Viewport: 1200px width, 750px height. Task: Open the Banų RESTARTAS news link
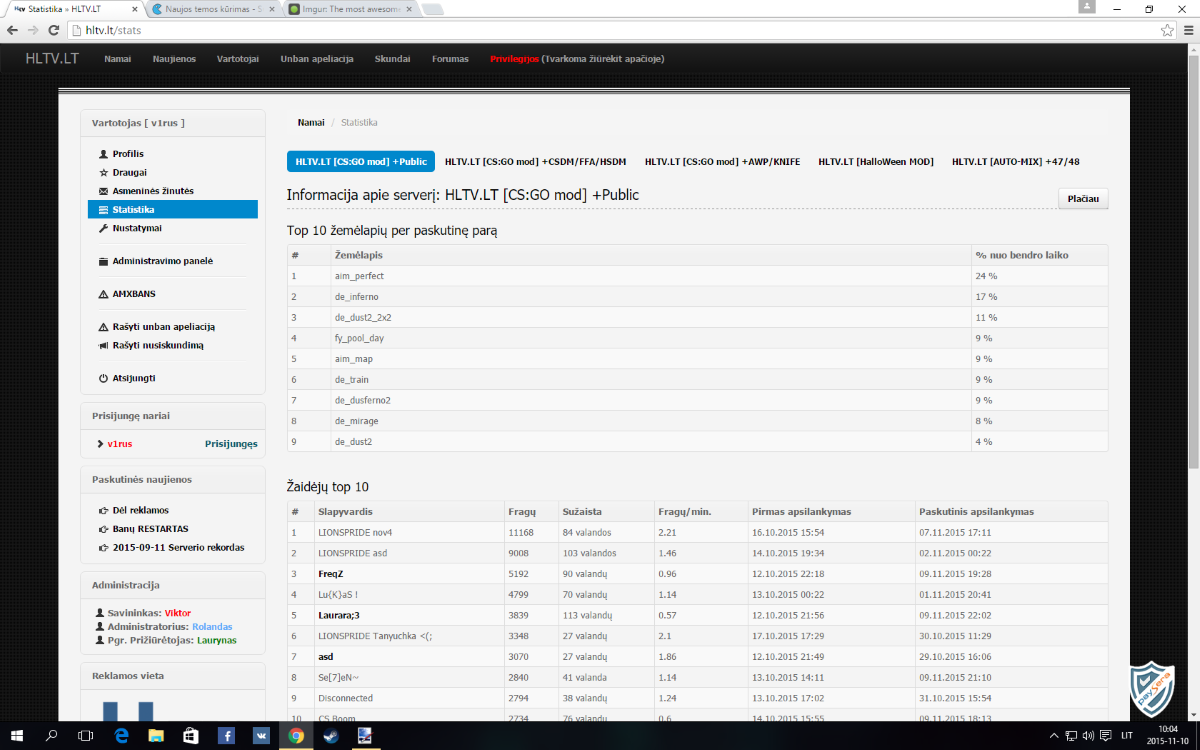(x=150, y=529)
